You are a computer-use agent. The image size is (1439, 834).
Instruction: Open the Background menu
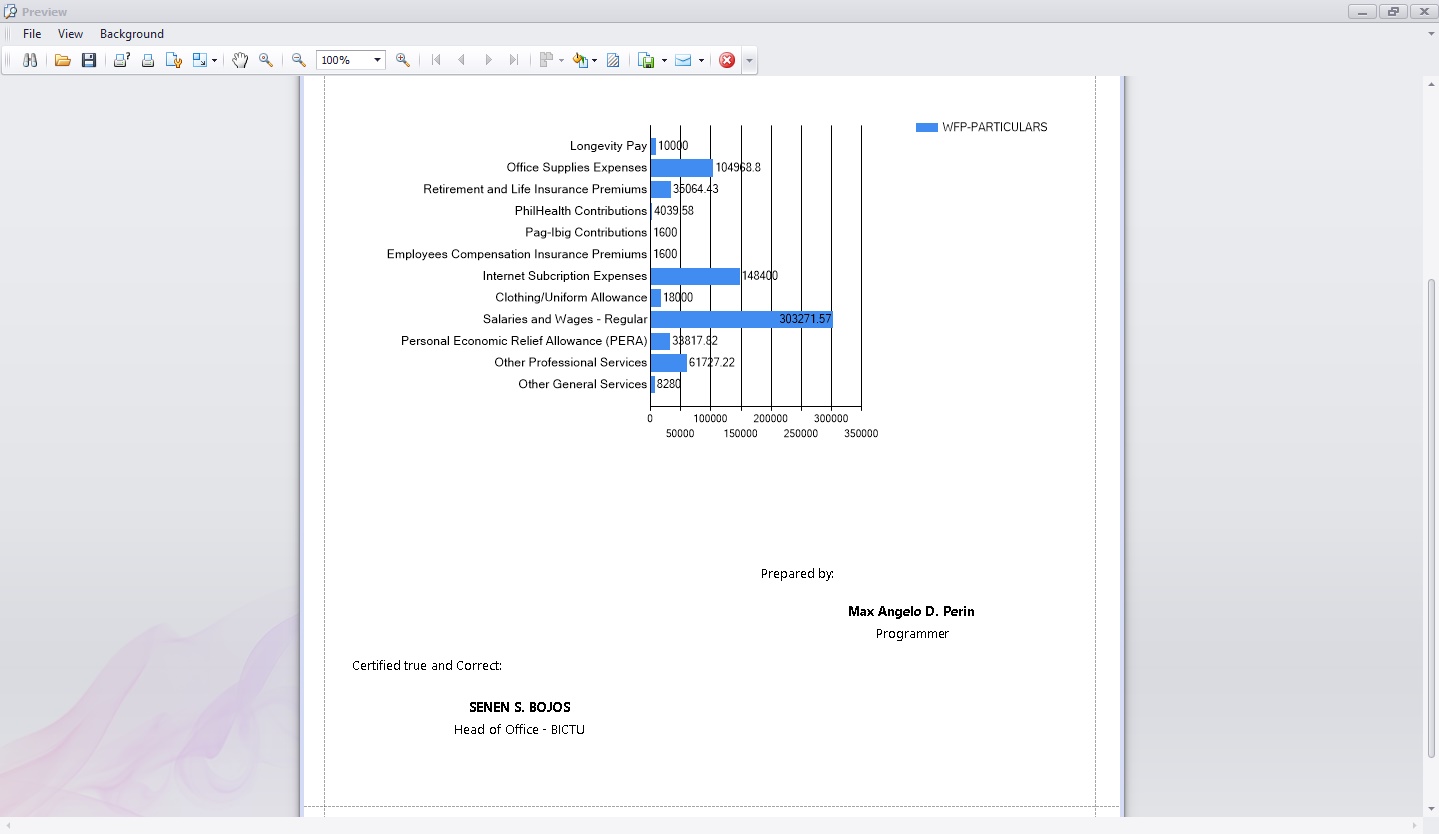click(x=132, y=34)
